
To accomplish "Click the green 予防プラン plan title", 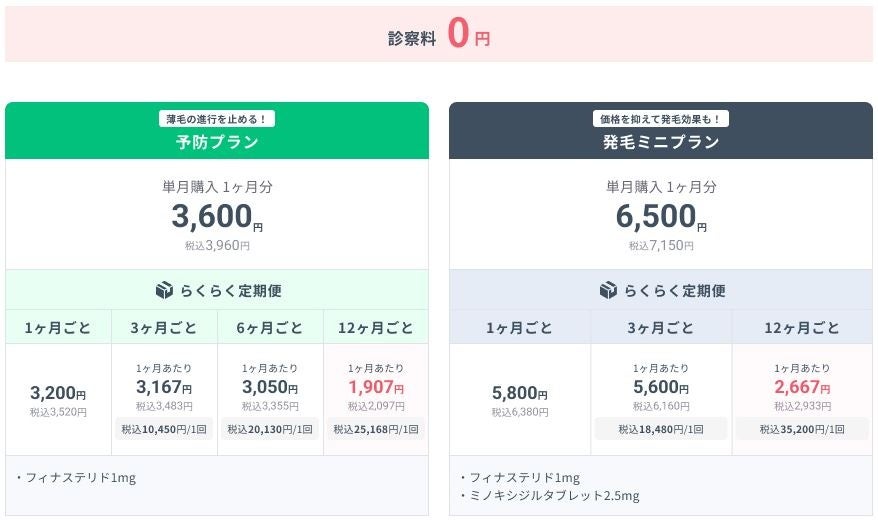I will pyautogui.click(x=217, y=142).
